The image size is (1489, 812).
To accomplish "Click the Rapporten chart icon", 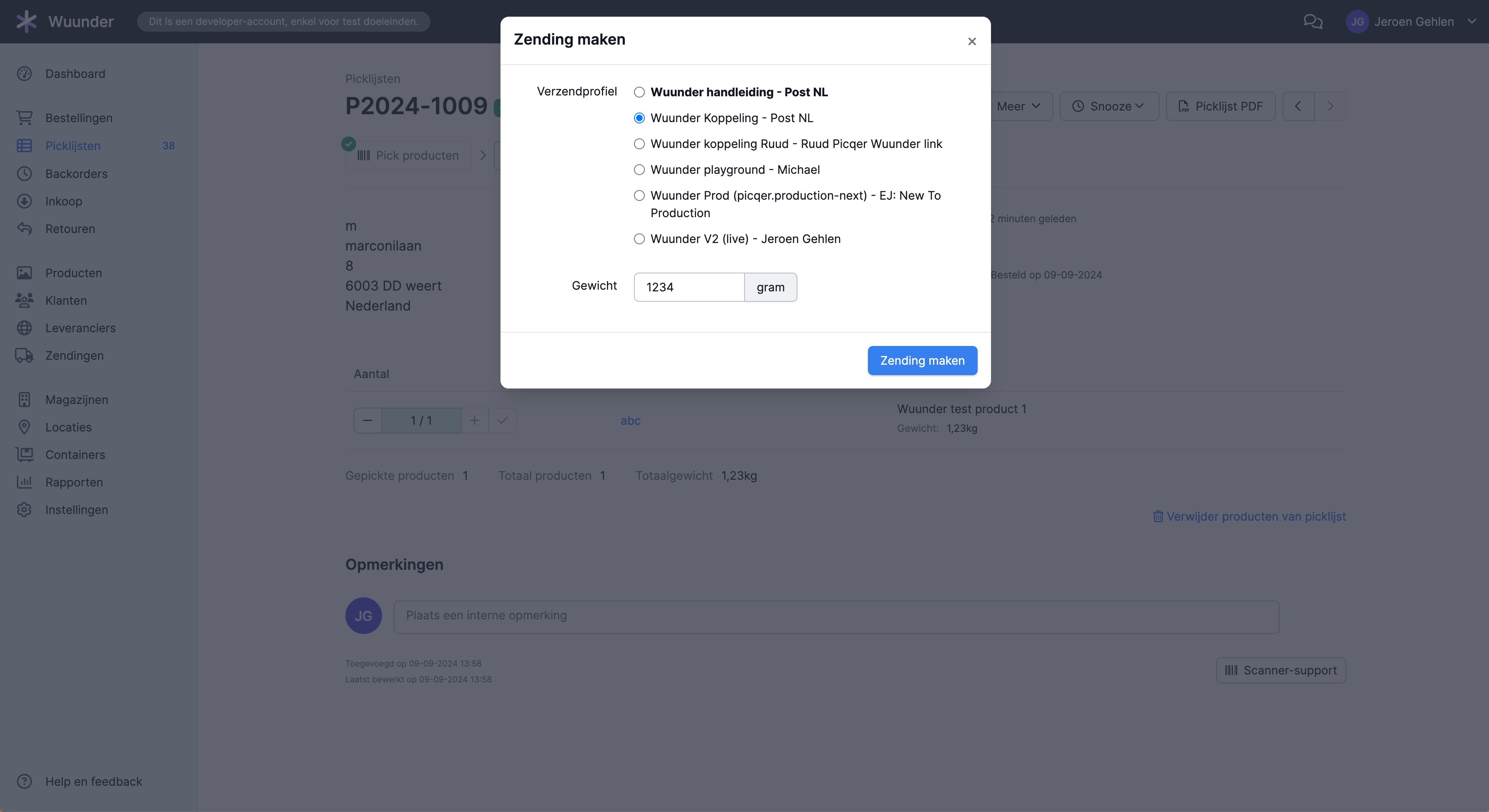I will (x=24, y=481).
